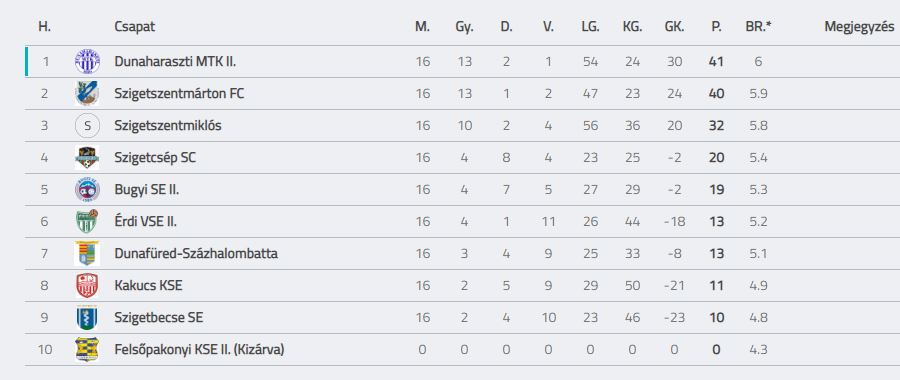Click the Felsőpakonyi KSE II. team crest
The image size is (900, 380).
pos(87,350)
